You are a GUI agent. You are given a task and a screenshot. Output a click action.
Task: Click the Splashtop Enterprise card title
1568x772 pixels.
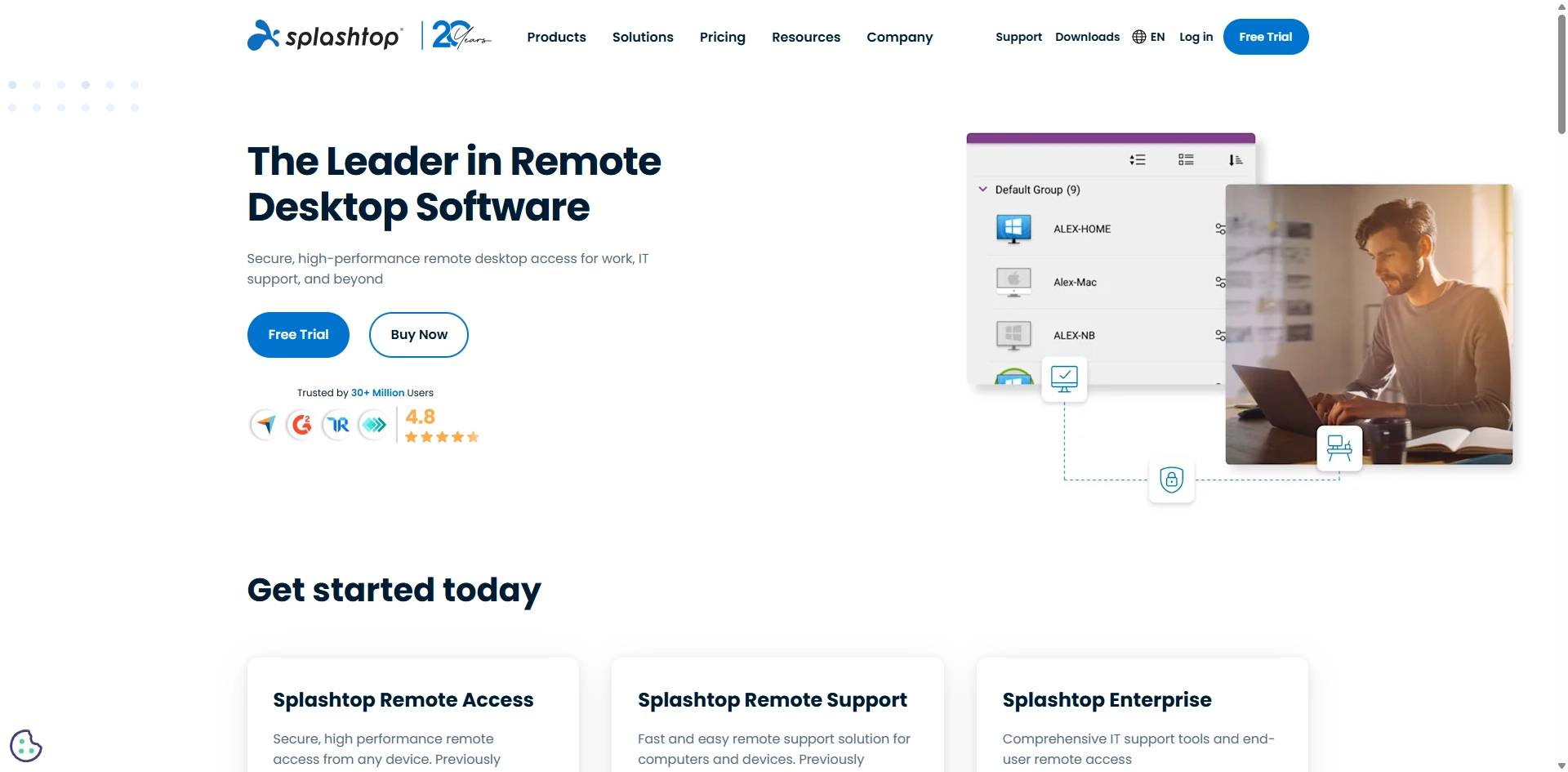1107,700
